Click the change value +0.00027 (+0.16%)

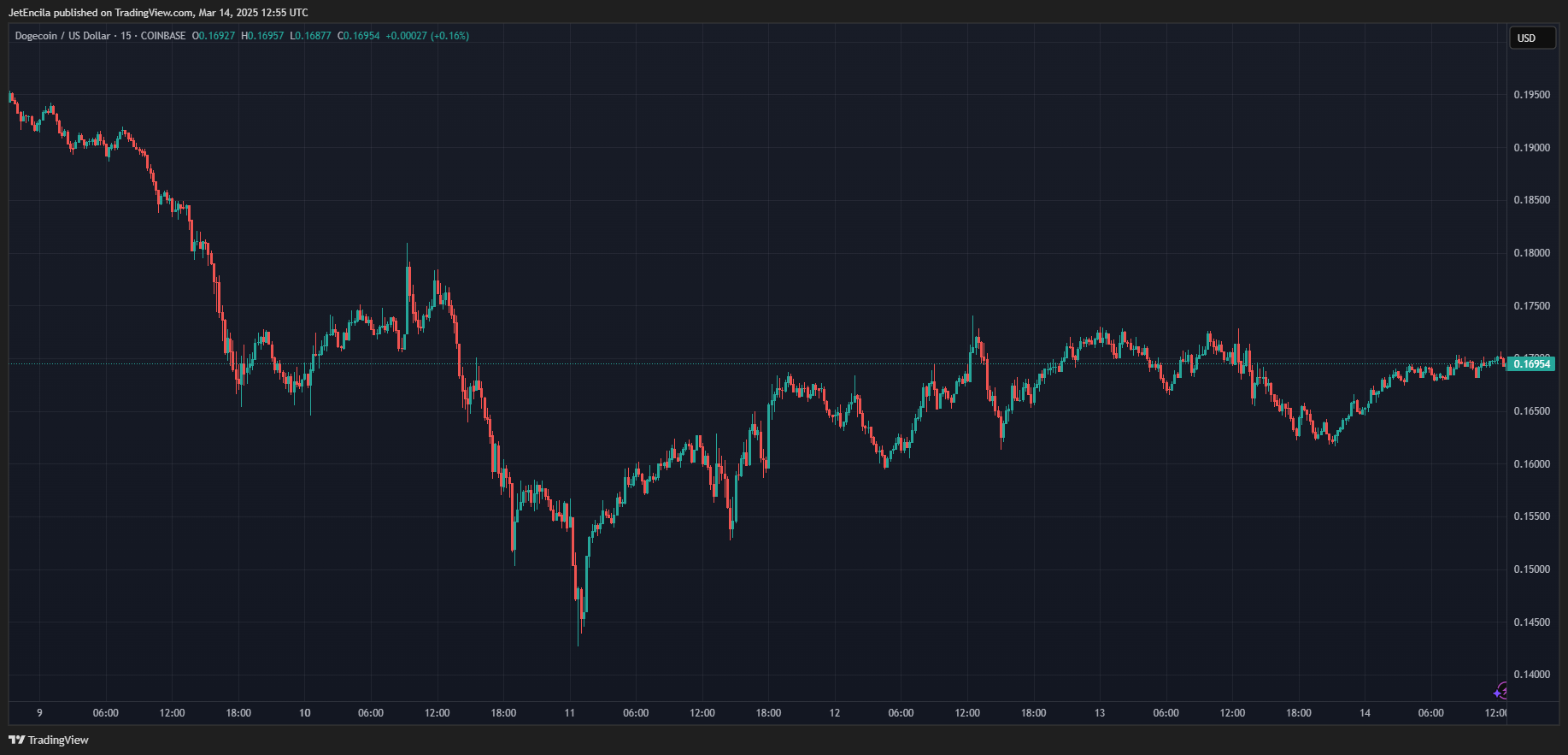[427, 36]
